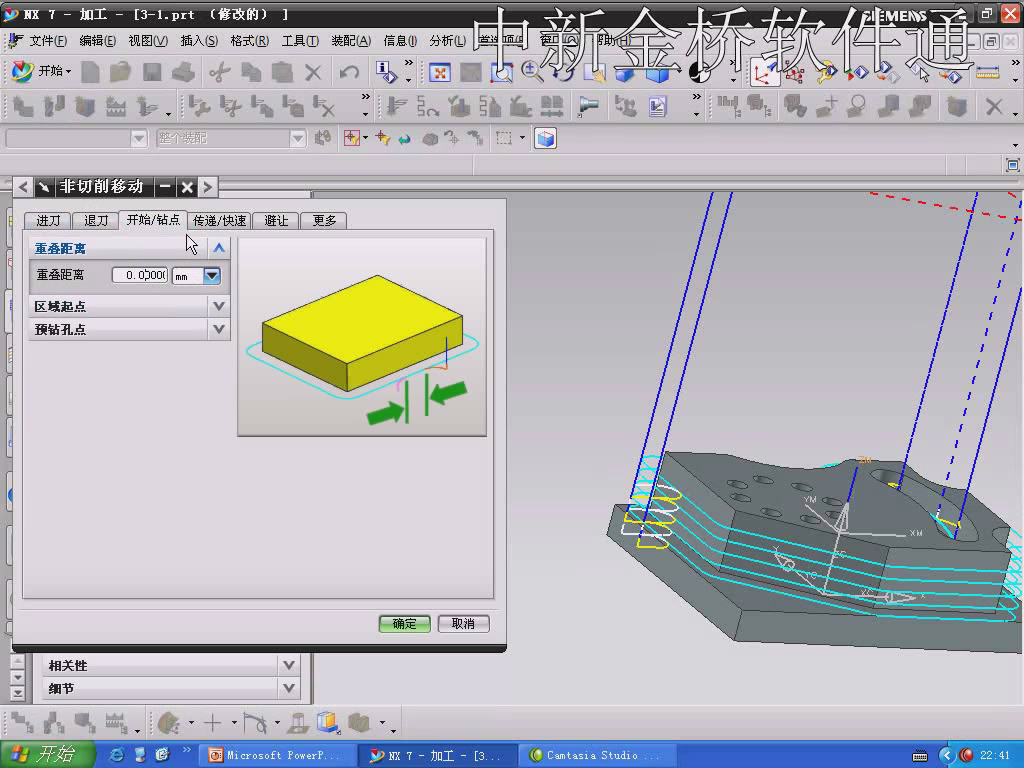Viewport: 1024px width, 768px height.
Task: Click the Cut scissors icon
Action: [219, 72]
